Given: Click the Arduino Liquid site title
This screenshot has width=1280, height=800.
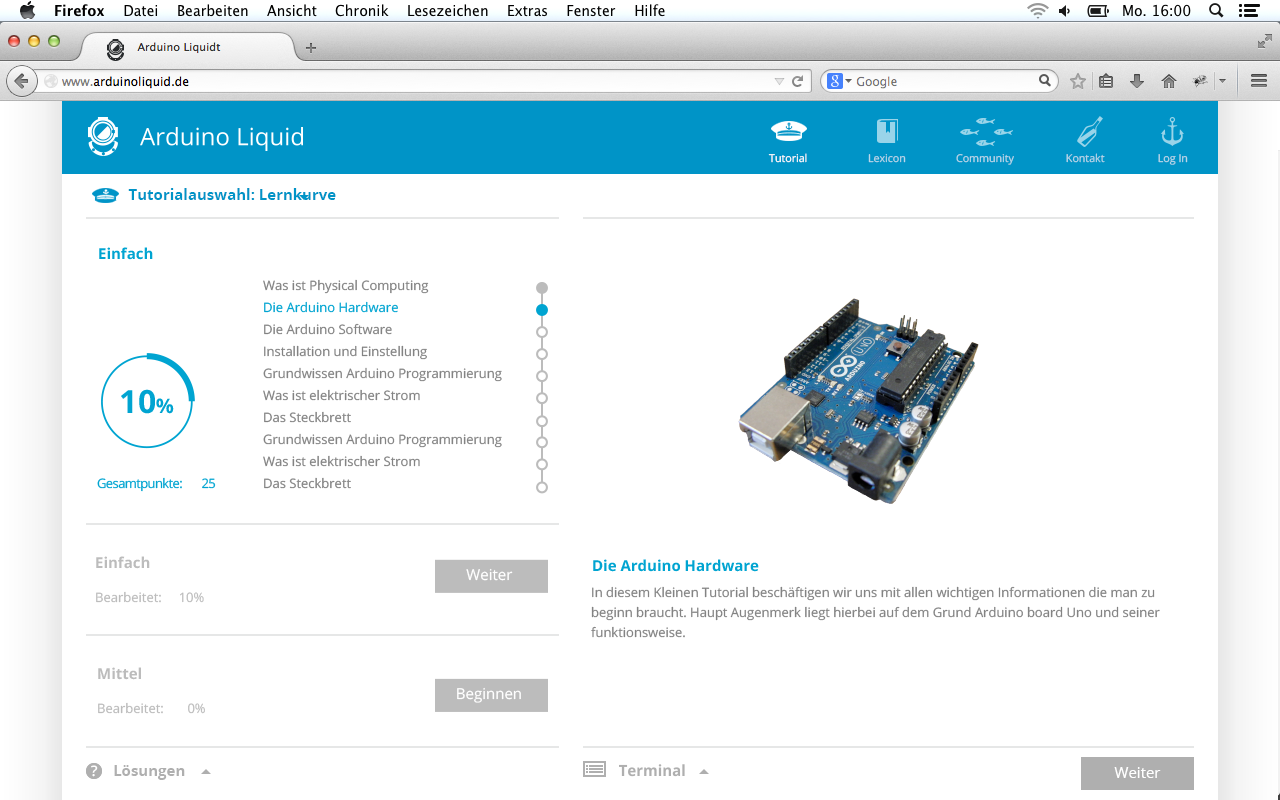Looking at the screenshot, I should tap(222, 137).
